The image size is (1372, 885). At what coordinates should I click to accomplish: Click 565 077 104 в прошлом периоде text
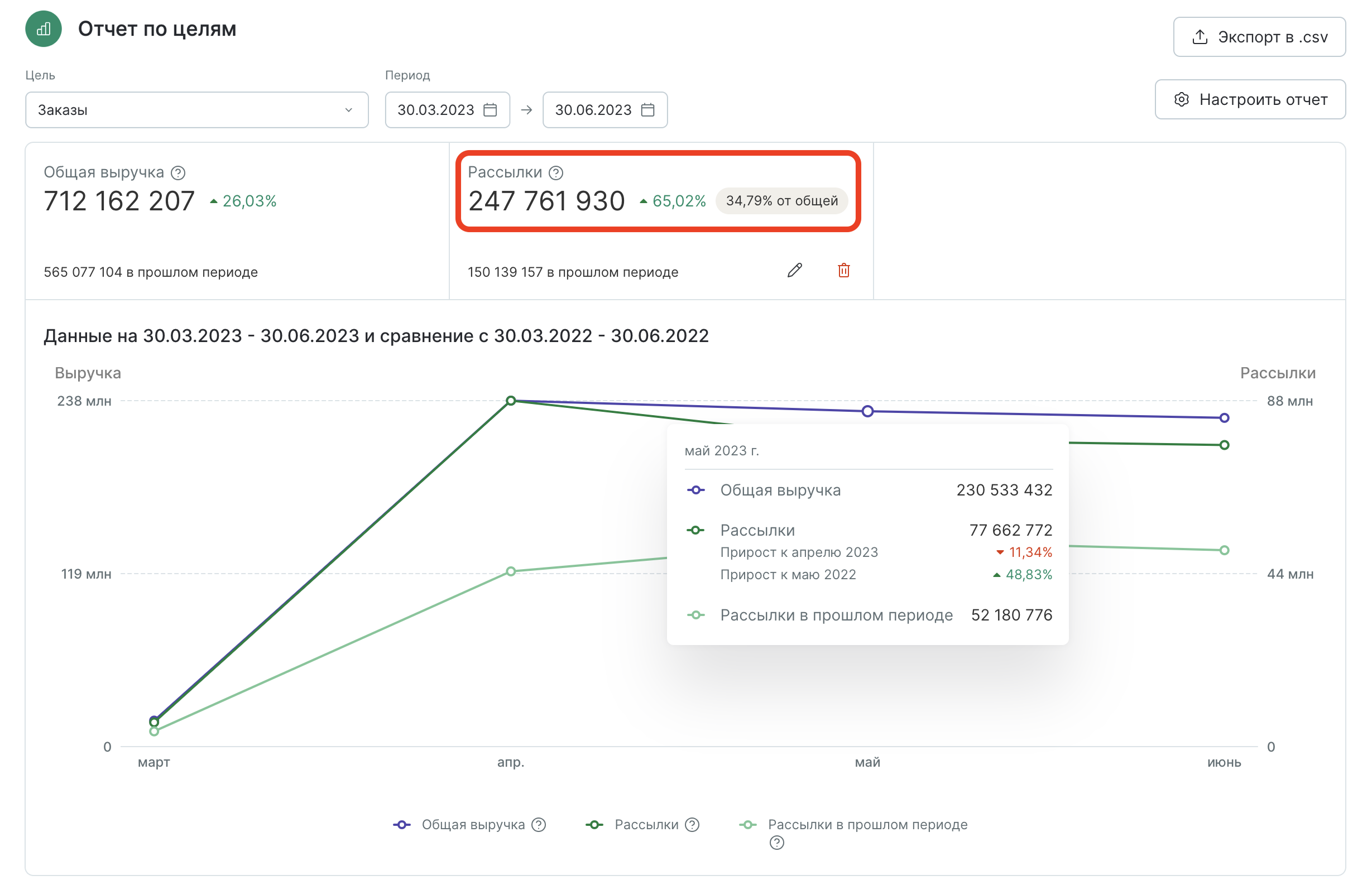point(151,272)
